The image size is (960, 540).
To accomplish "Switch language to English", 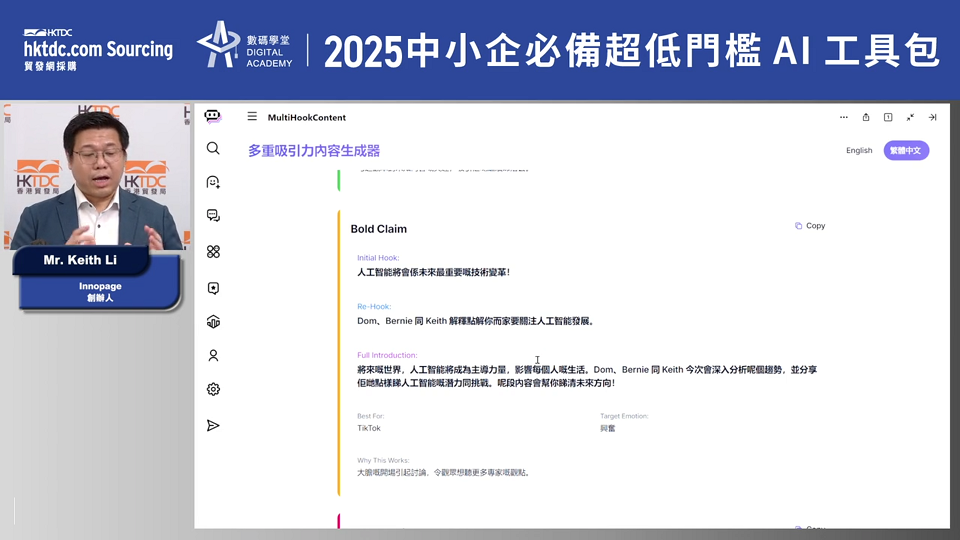I will tap(859, 151).
